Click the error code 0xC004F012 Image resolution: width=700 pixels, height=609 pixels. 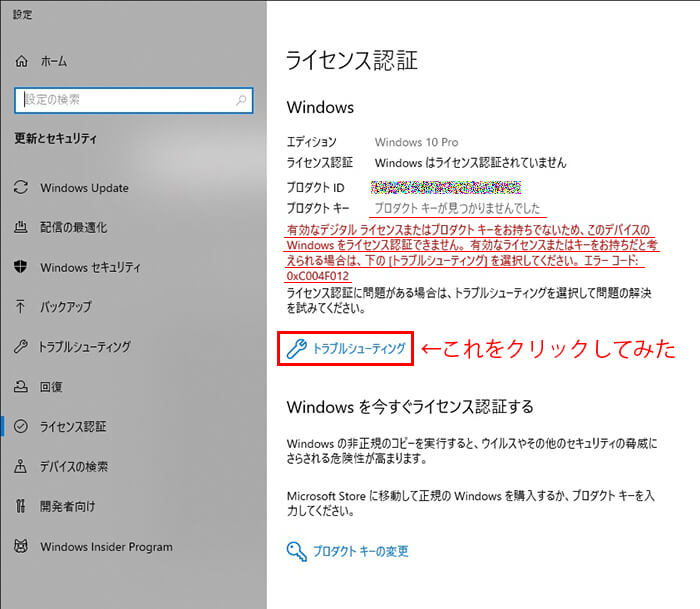click(x=317, y=276)
